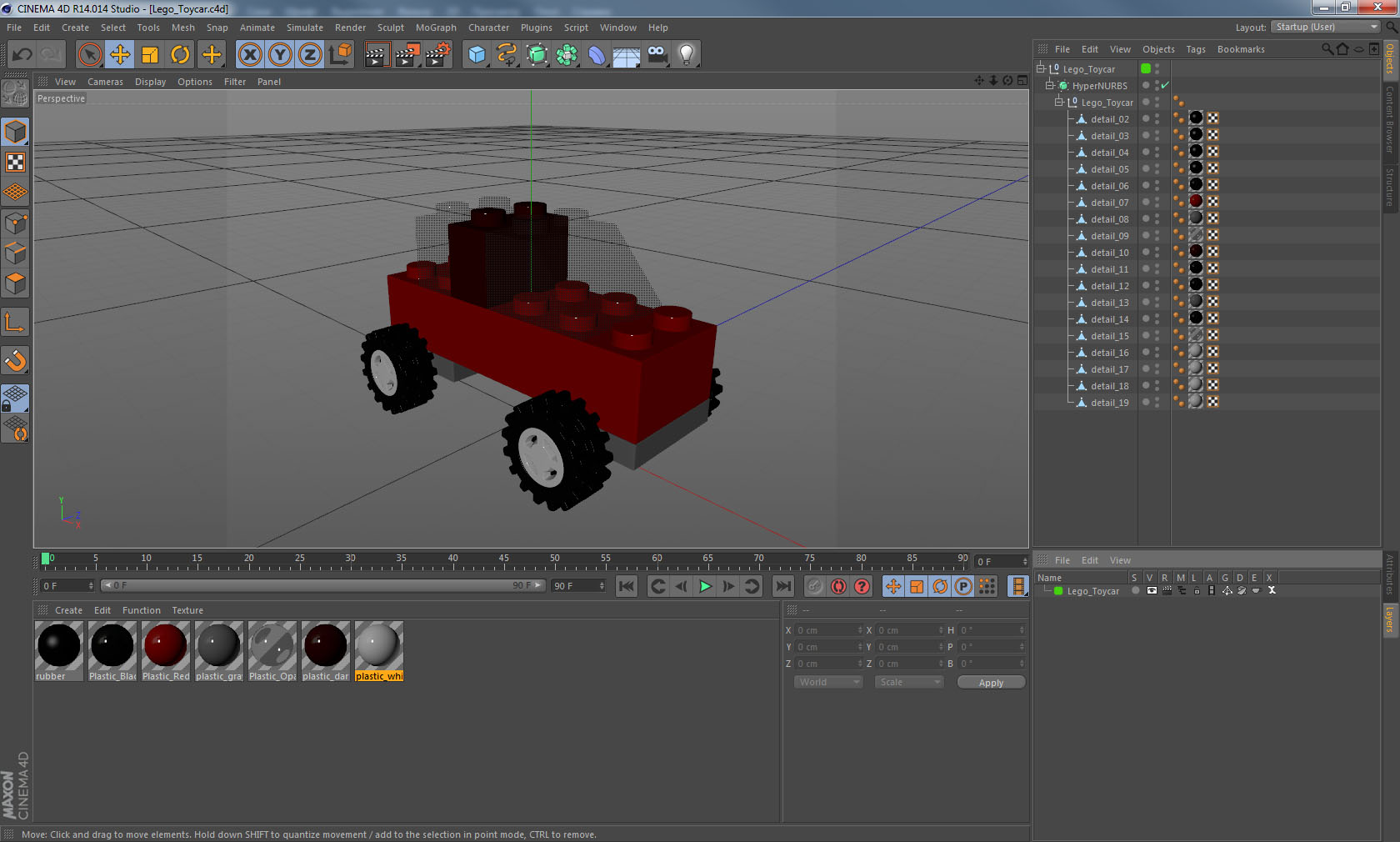Open deformer objects icon
Image resolution: width=1400 pixels, height=842 pixels.
[597, 55]
